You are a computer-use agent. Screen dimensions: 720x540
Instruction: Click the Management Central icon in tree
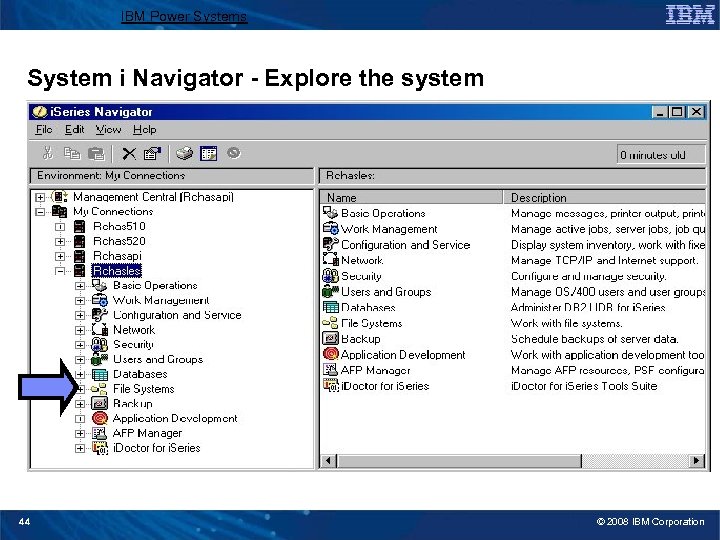[x=59, y=197]
